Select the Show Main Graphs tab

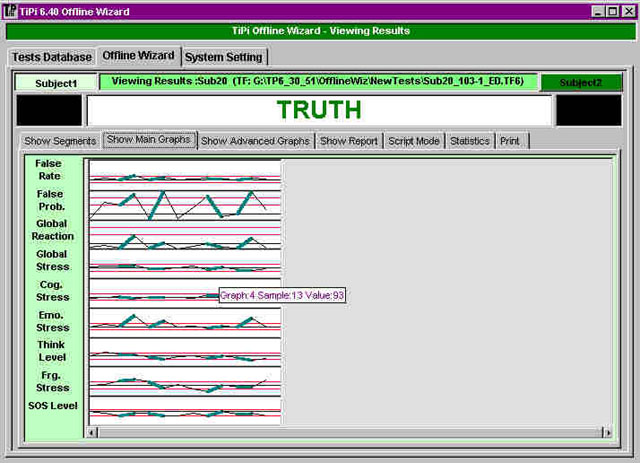148,140
